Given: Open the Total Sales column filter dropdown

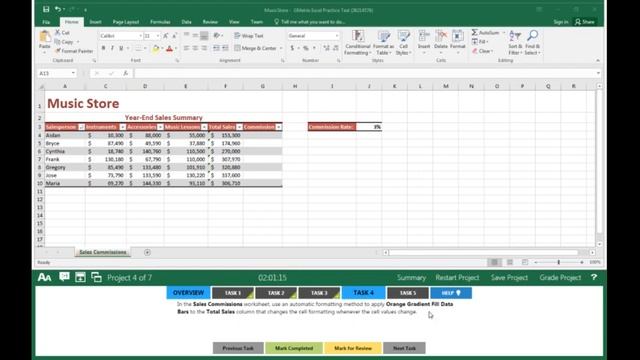Looking at the screenshot, I should click(239, 127).
